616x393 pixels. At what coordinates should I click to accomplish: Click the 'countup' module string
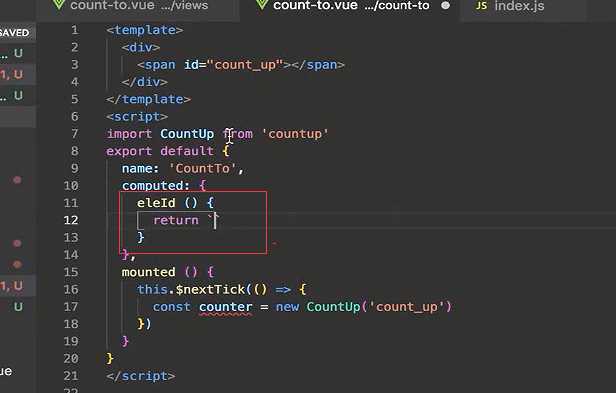coord(295,134)
